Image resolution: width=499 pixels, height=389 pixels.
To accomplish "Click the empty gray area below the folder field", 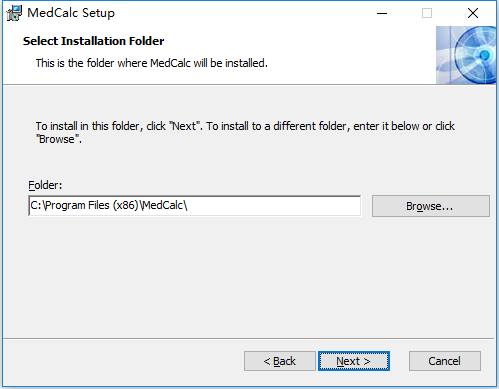I will (x=248, y=277).
